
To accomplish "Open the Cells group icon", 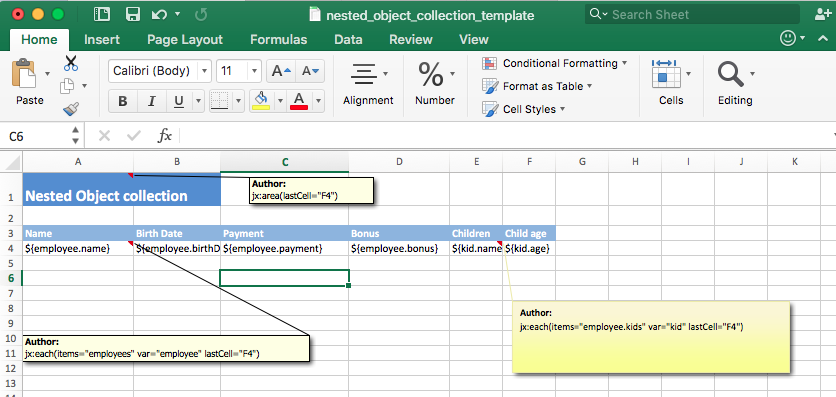I will (665, 74).
